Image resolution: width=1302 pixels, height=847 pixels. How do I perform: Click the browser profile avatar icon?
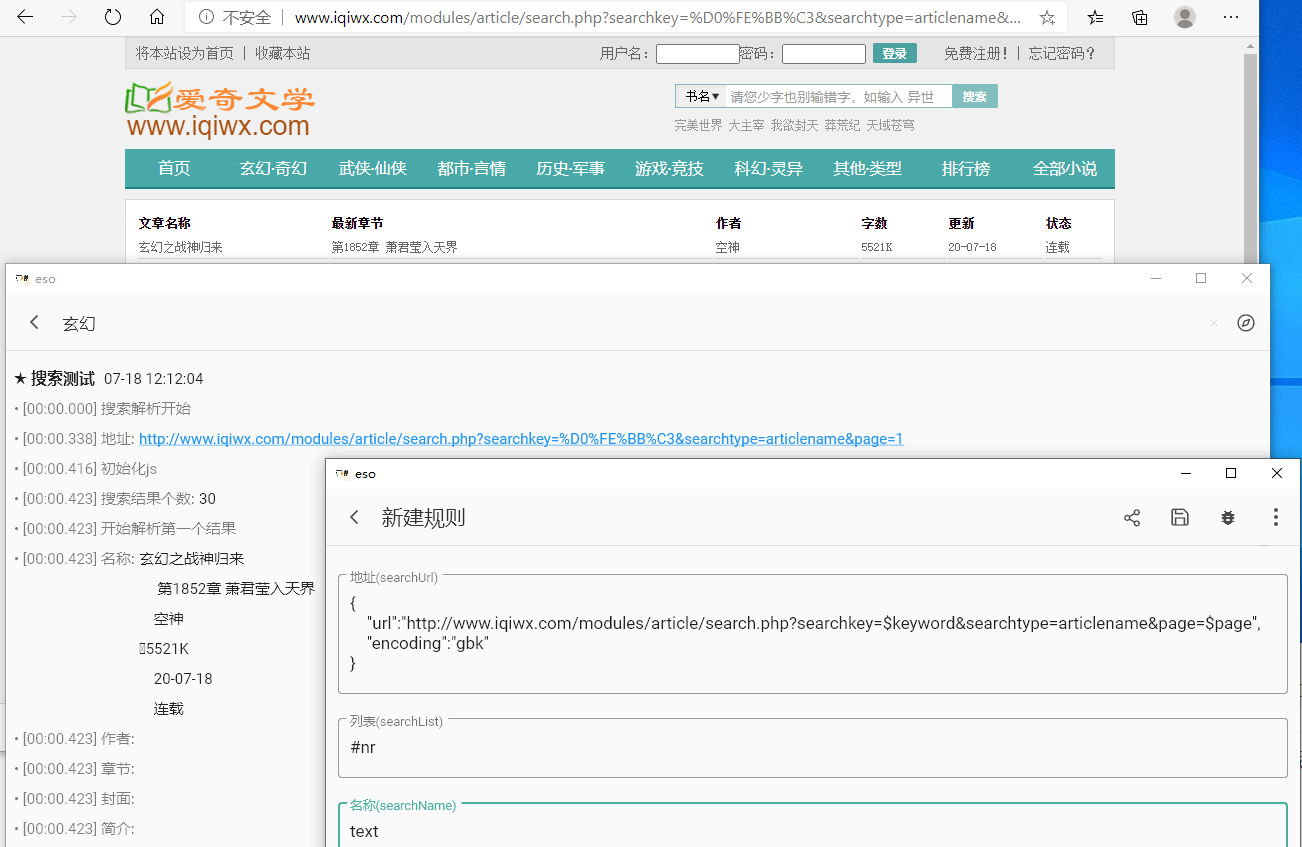click(1185, 17)
